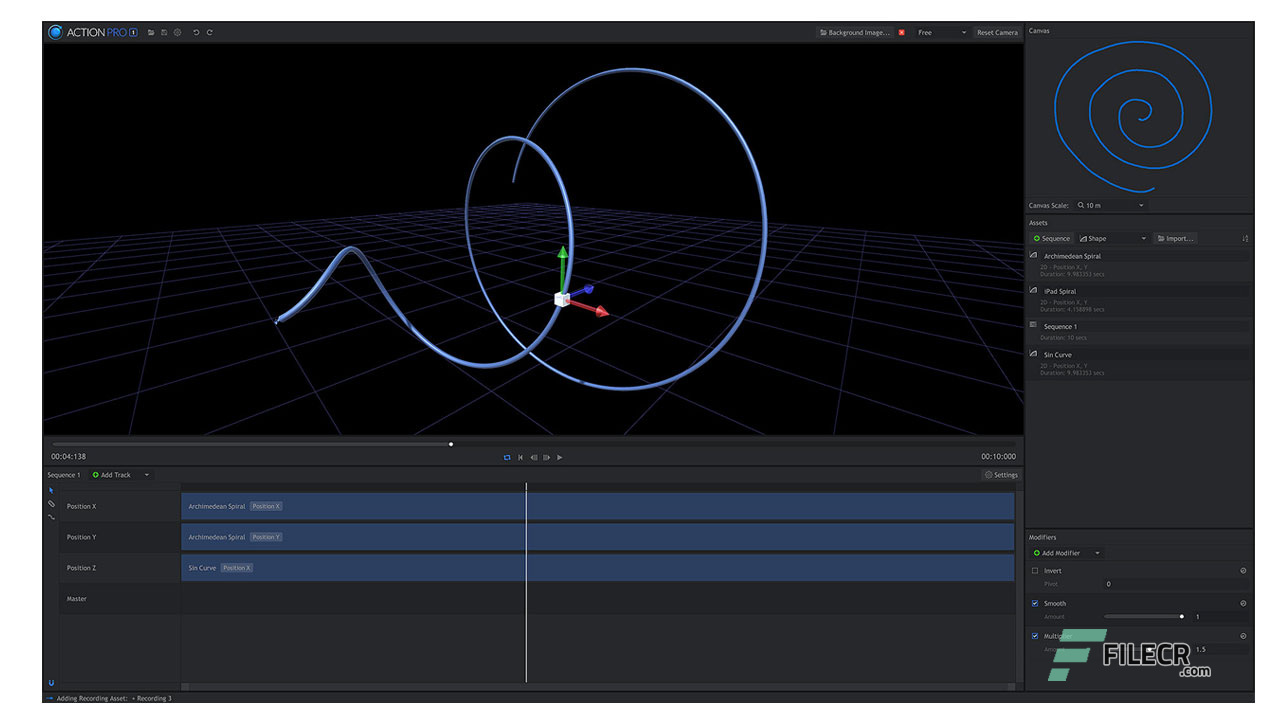The width and height of the screenshot is (1280, 720).
Task: Open Invert modifier options circle icon
Action: 1243,571
